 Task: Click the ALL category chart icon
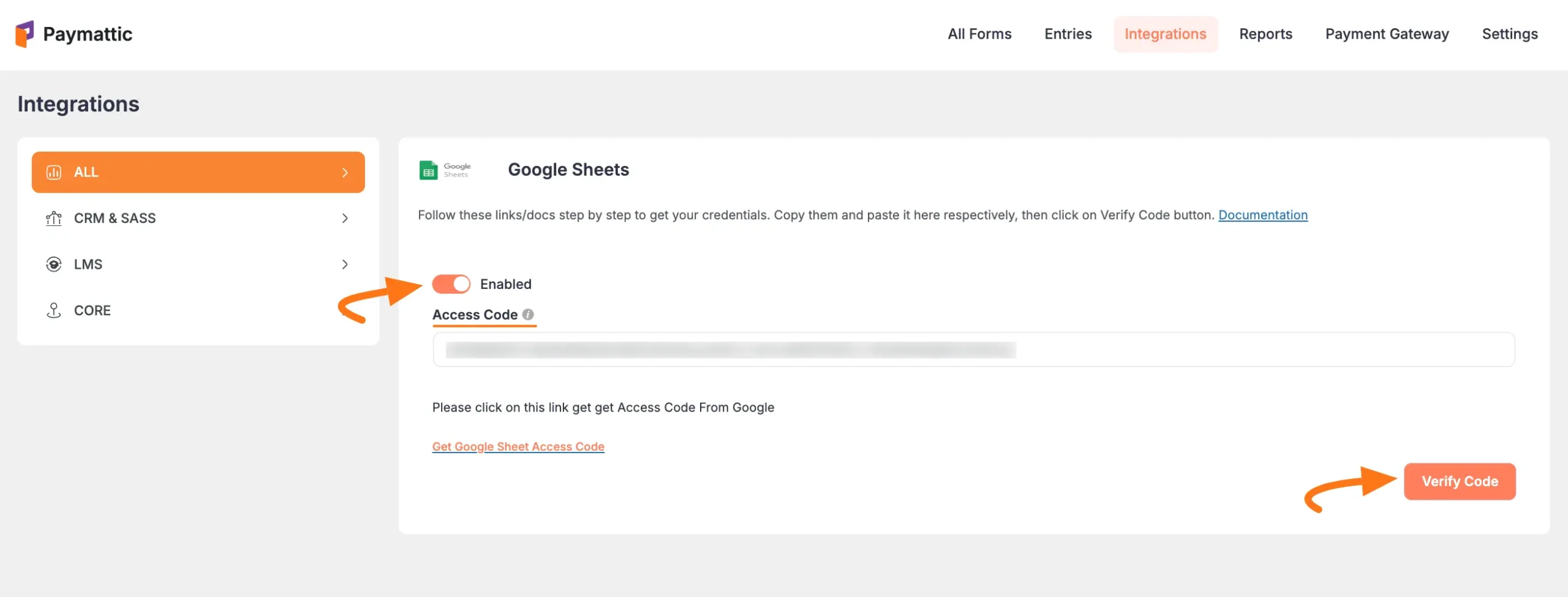pyautogui.click(x=54, y=172)
